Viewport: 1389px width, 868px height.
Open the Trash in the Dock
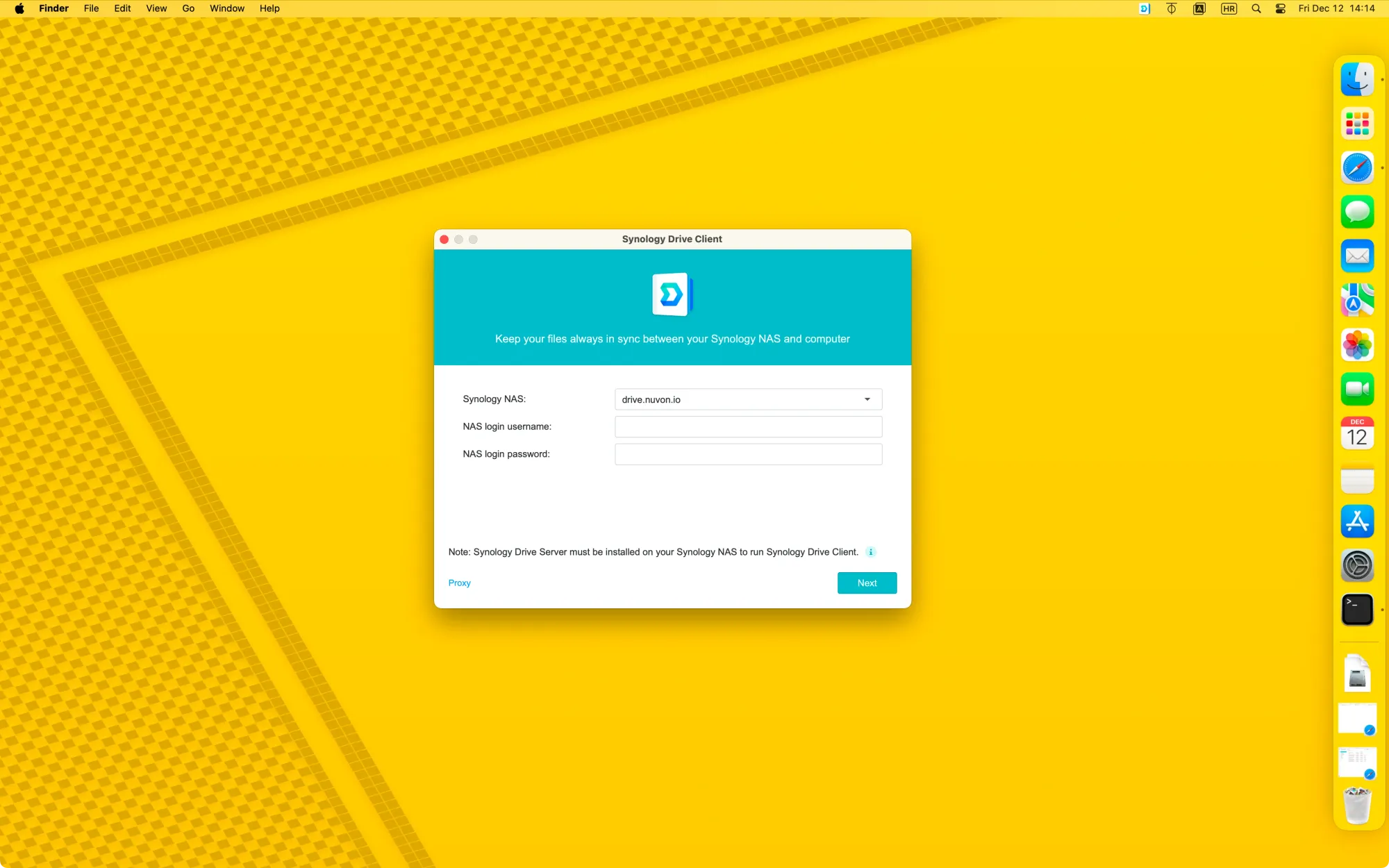[x=1357, y=806]
